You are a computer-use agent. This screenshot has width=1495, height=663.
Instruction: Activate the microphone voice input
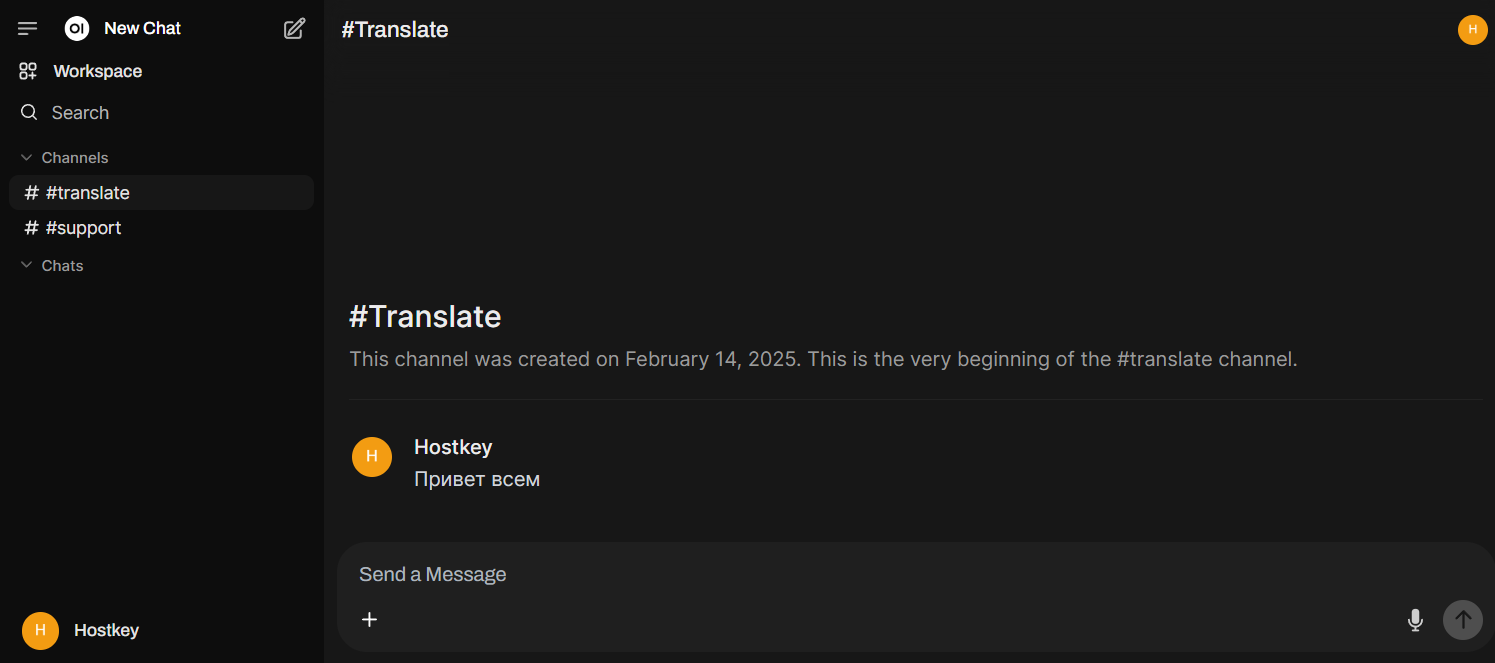click(1415, 620)
